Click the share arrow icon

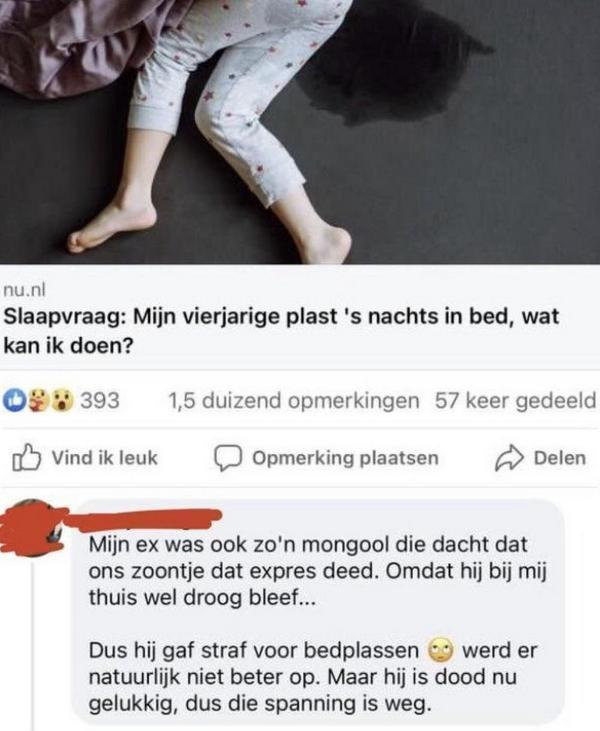(508, 458)
